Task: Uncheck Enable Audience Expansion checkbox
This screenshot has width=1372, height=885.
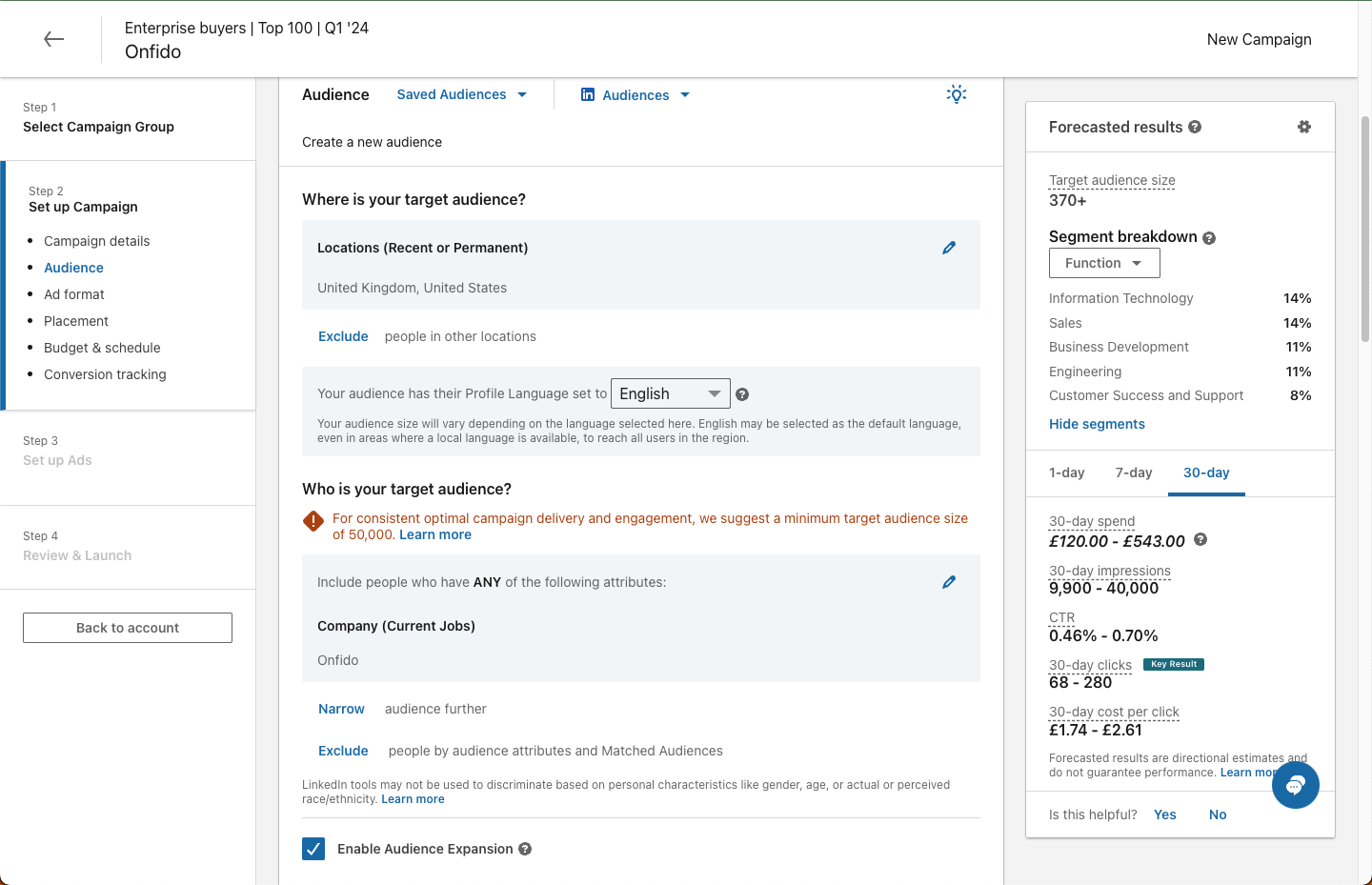Action: coord(313,849)
